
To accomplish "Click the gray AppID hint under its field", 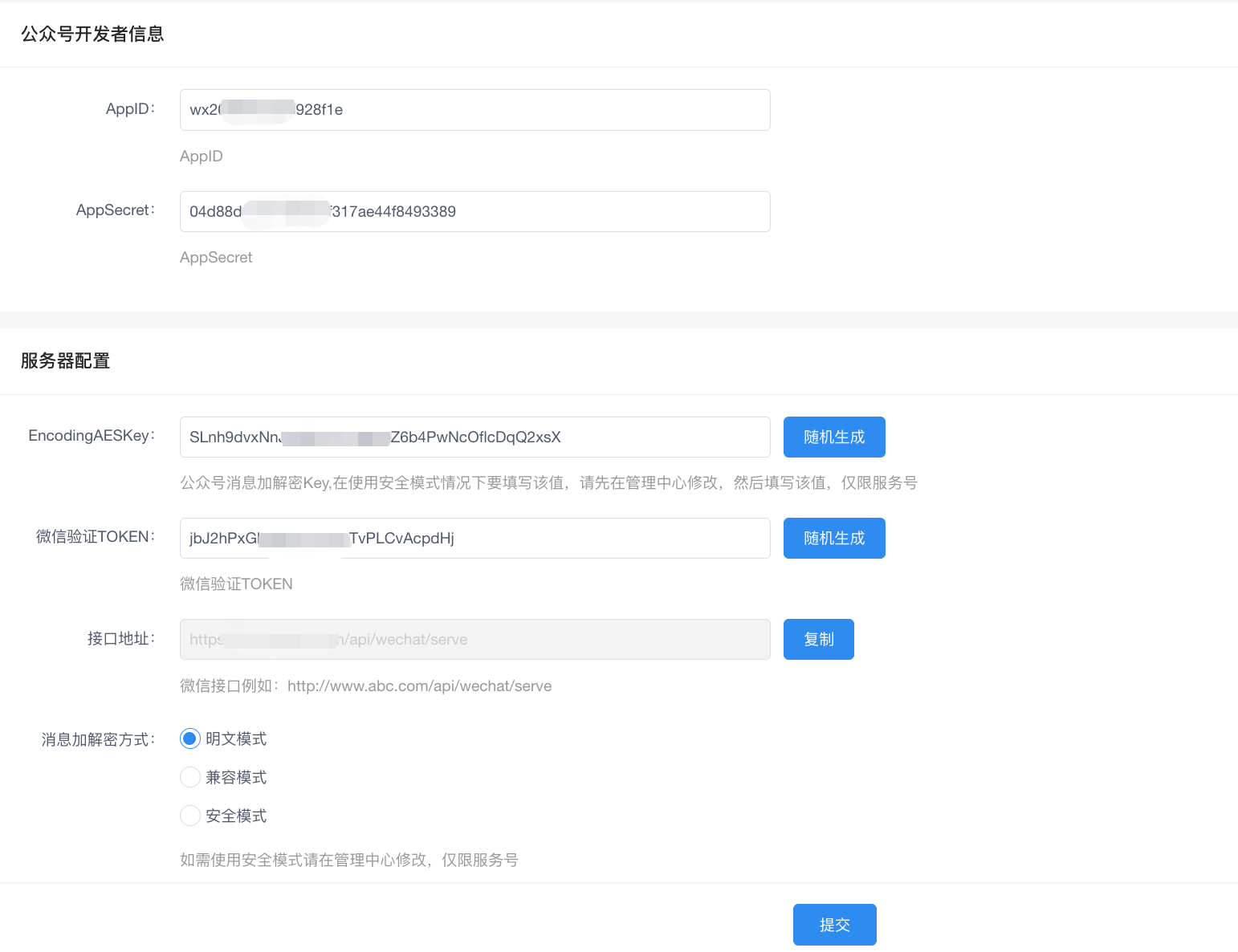I will click(202, 156).
